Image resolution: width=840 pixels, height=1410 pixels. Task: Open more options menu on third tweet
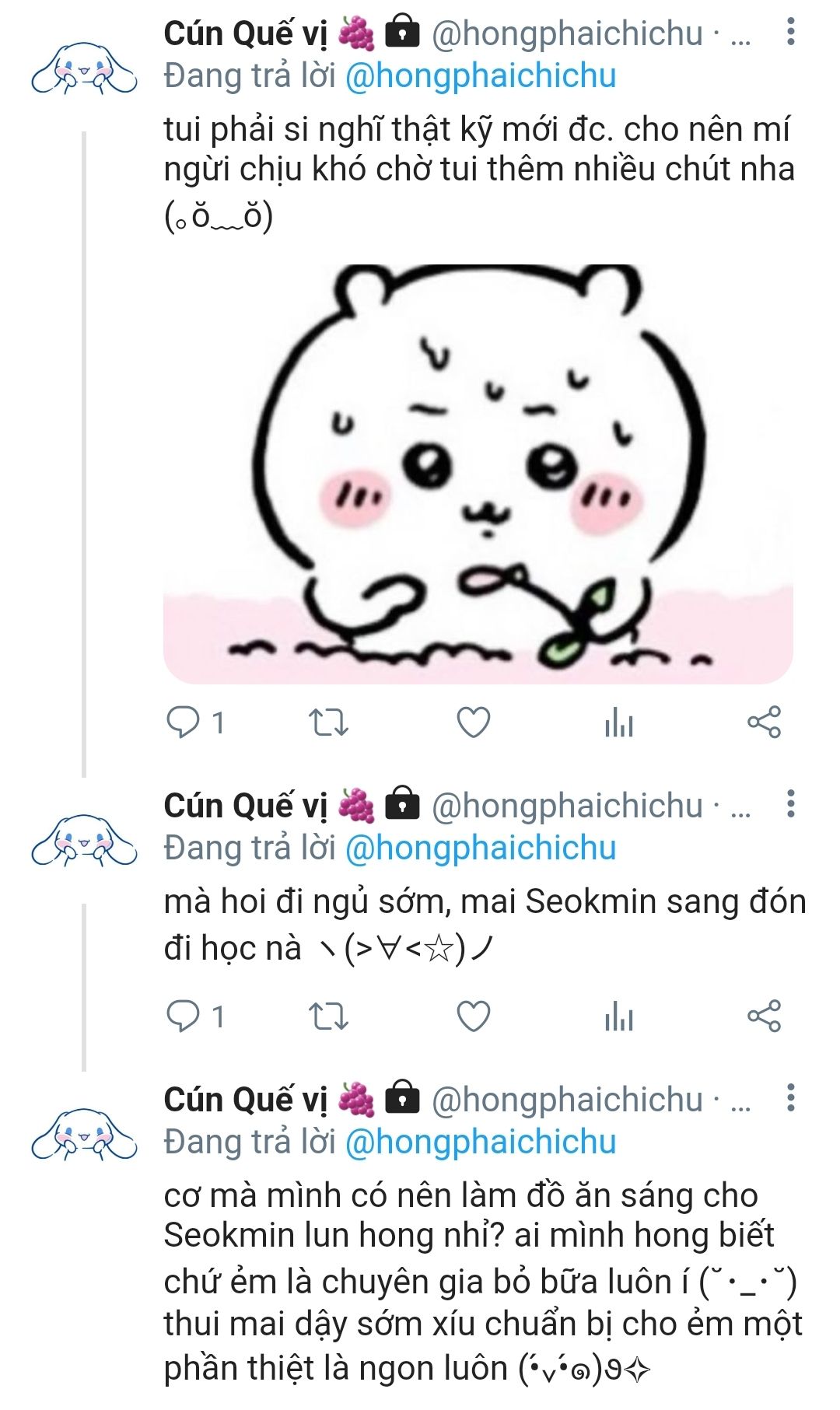point(790,1097)
